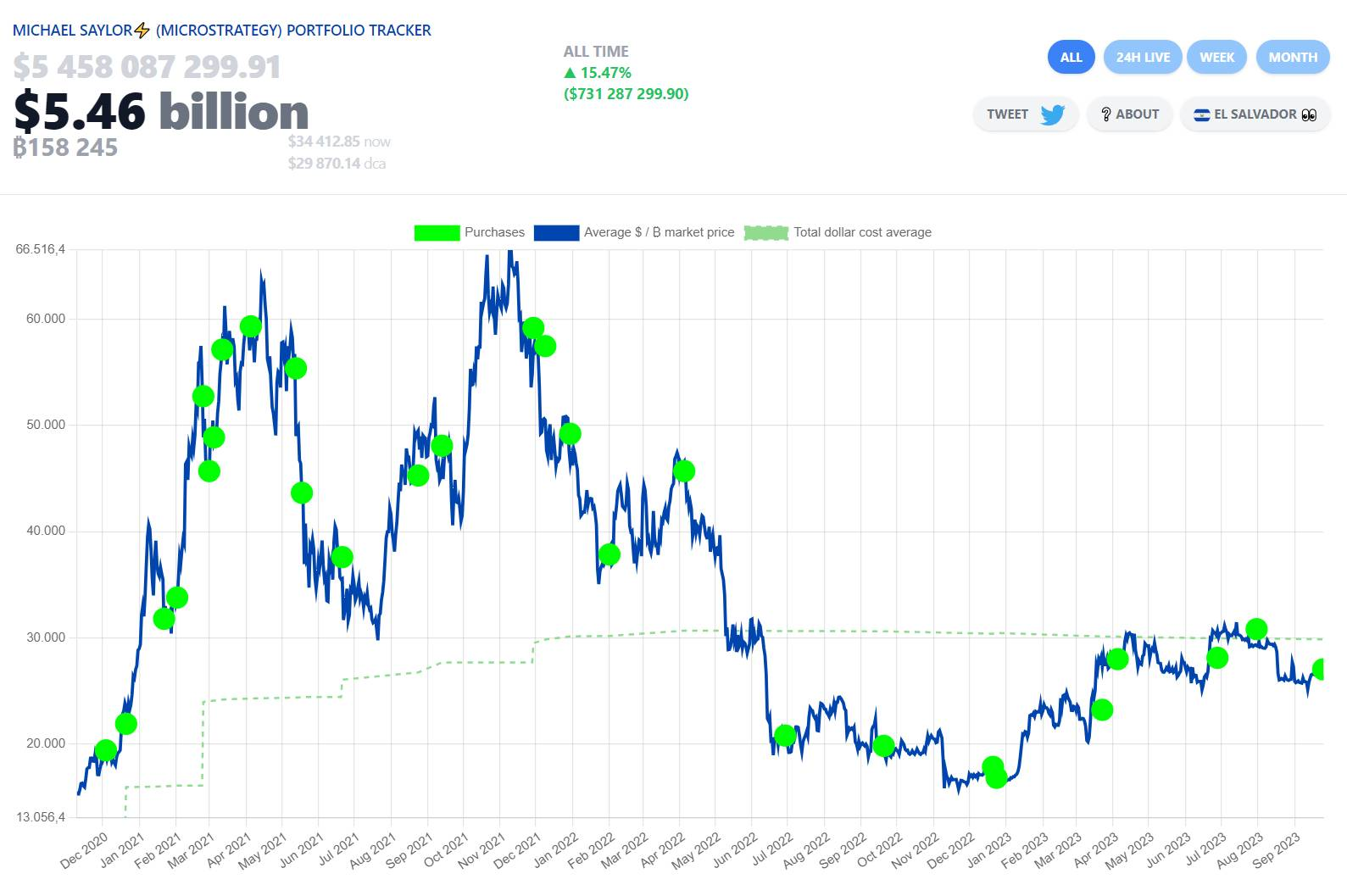Toggle the Total dollar cost average series
1347x896 pixels.
click(x=838, y=232)
